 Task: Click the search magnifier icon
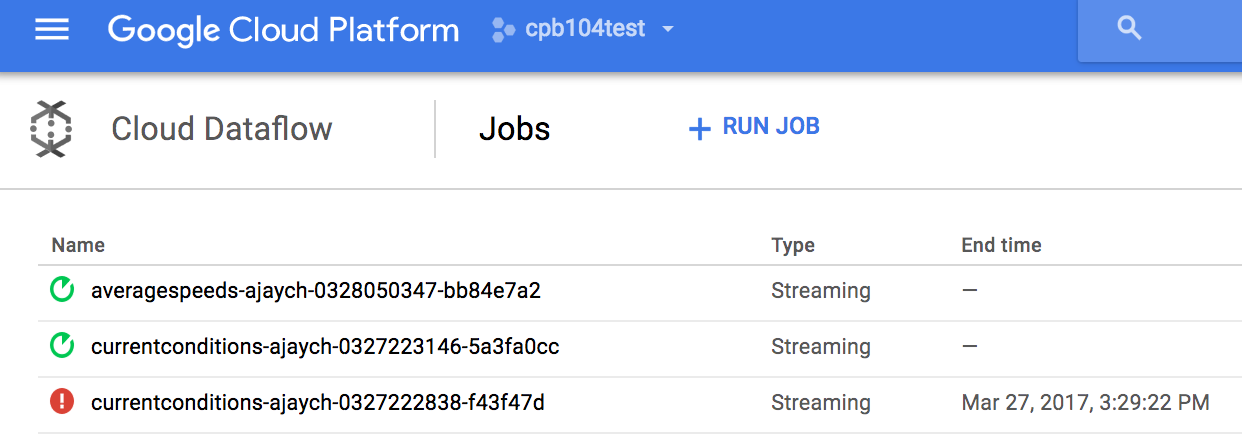coord(1129,28)
